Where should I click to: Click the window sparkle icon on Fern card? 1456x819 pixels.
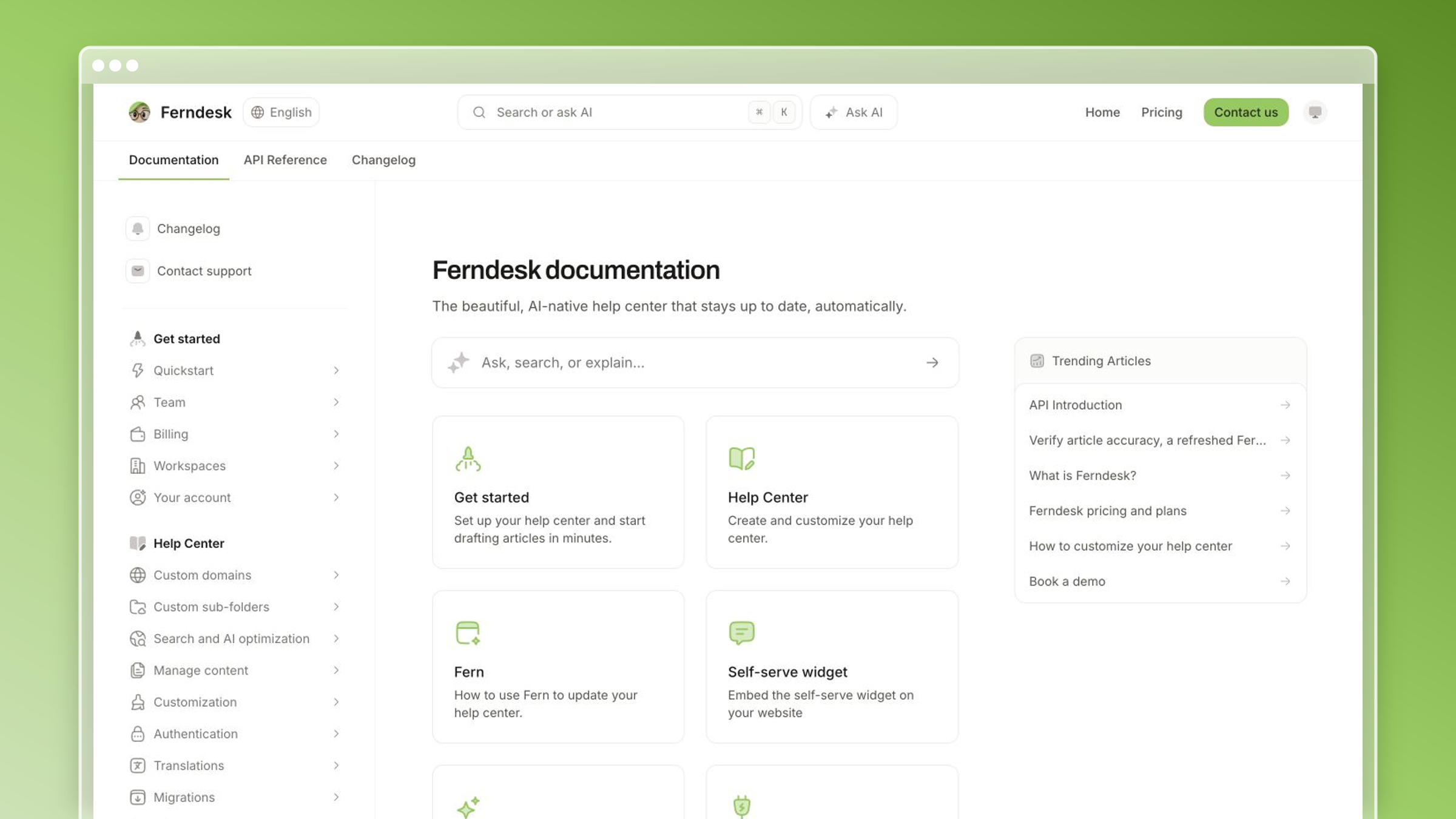tap(468, 633)
